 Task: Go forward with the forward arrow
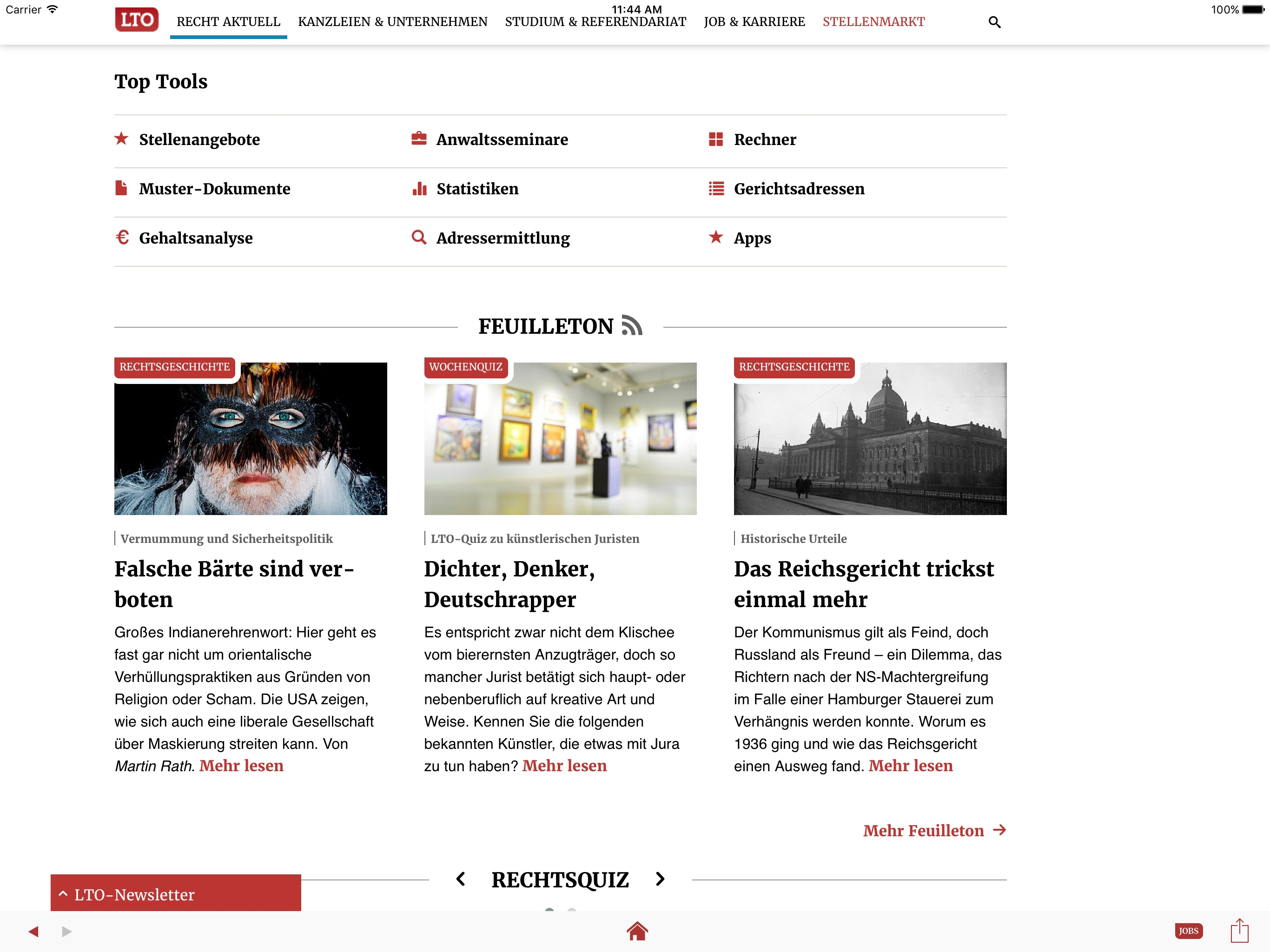pyautogui.click(x=66, y=932)
